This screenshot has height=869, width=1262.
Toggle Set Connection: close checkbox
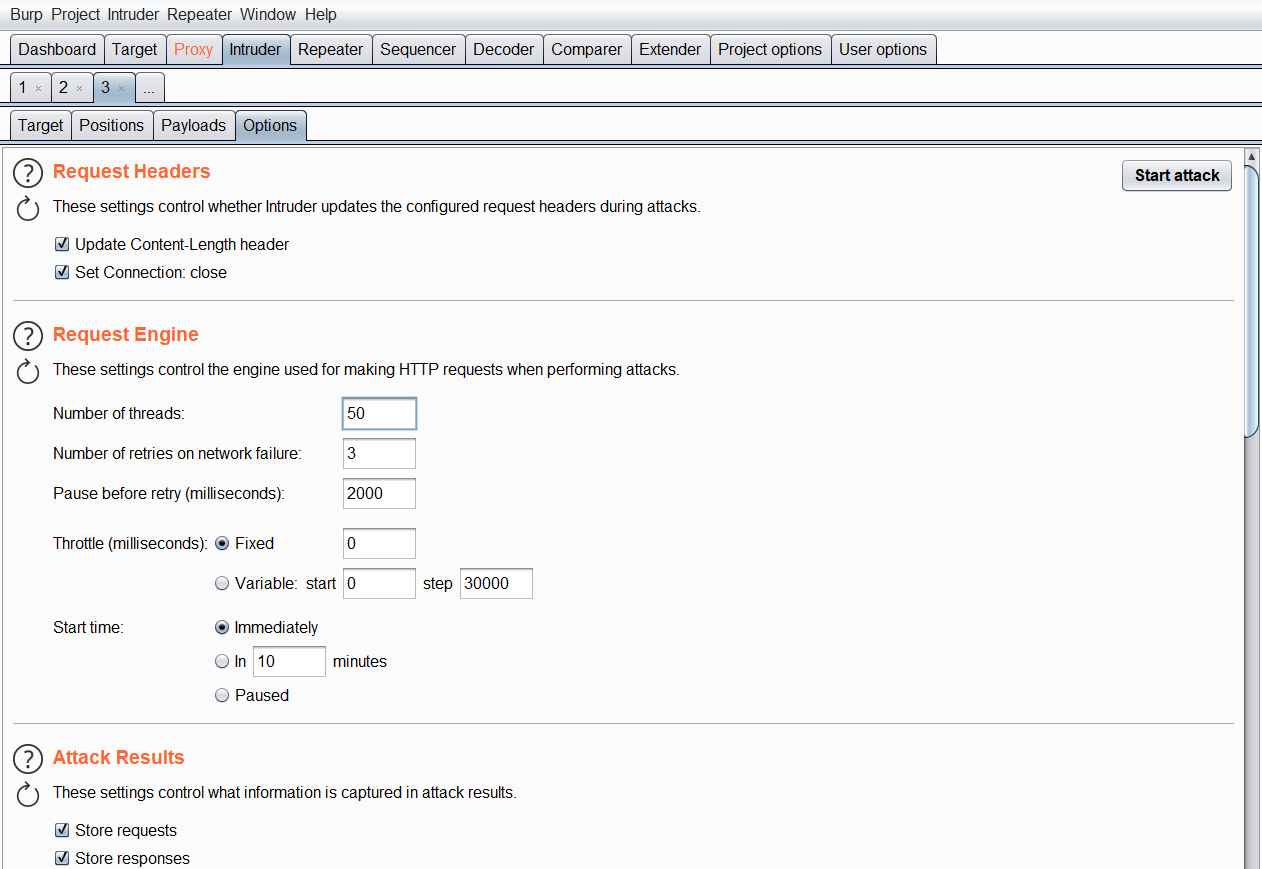tap(62, 272)
